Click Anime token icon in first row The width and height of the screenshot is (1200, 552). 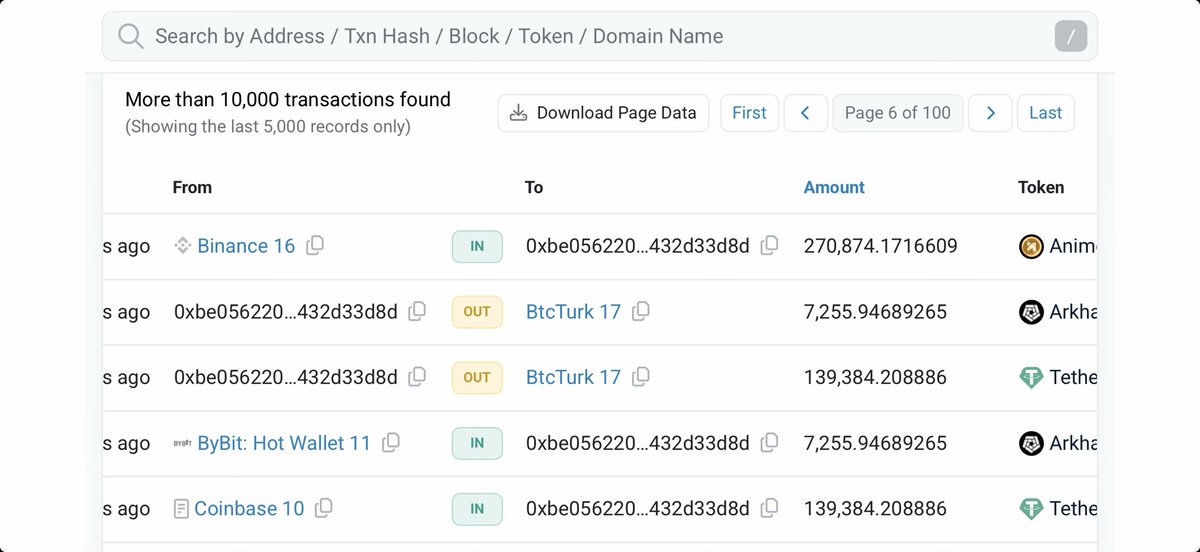click(x=1031, y=246)
